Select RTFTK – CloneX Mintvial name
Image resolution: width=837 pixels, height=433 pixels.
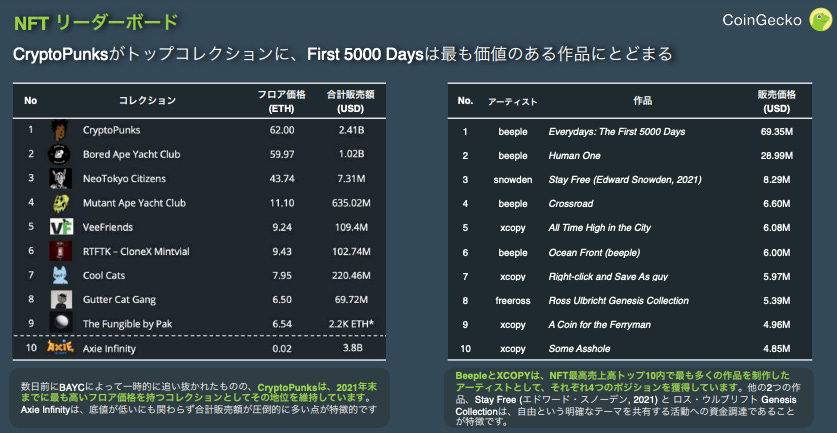136,251
